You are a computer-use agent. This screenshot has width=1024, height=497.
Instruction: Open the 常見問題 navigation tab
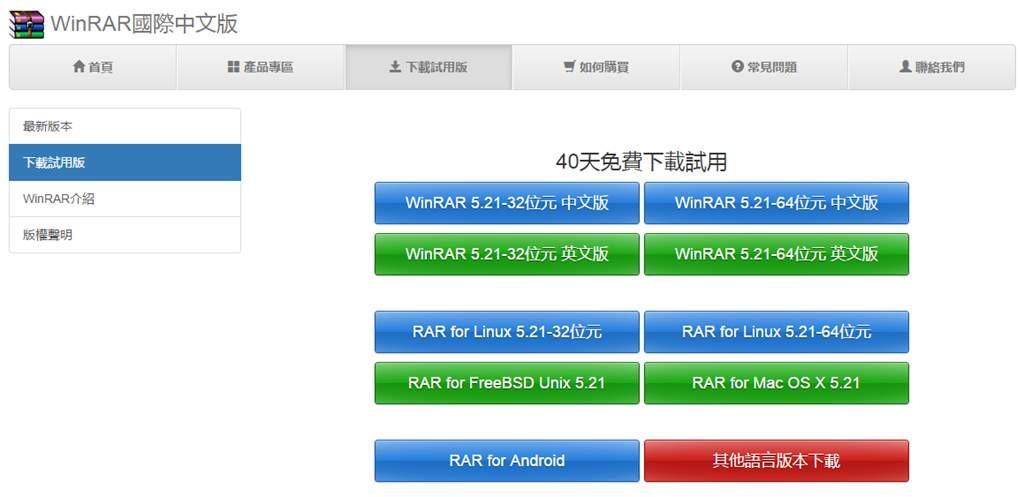click(764, 67)
